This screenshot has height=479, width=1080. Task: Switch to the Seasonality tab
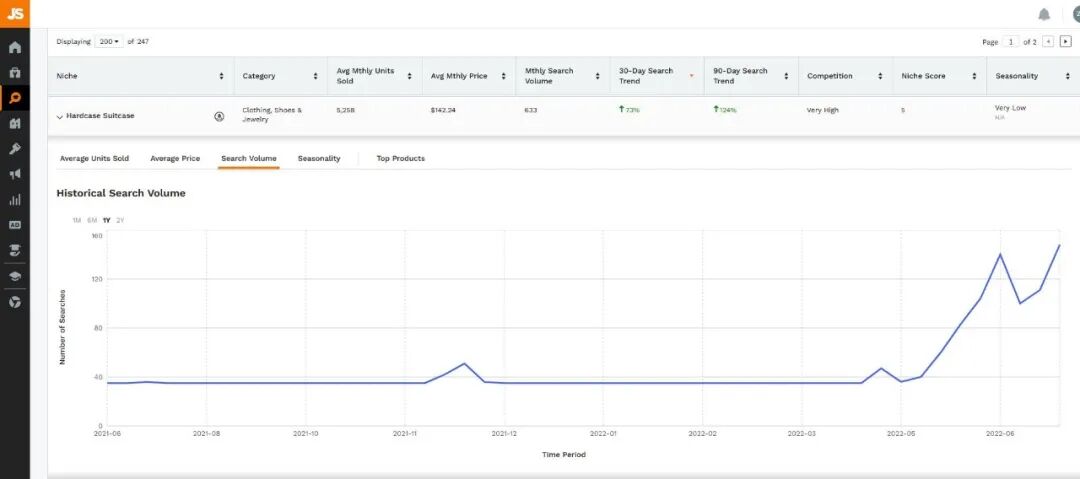(x=319, y=159)
